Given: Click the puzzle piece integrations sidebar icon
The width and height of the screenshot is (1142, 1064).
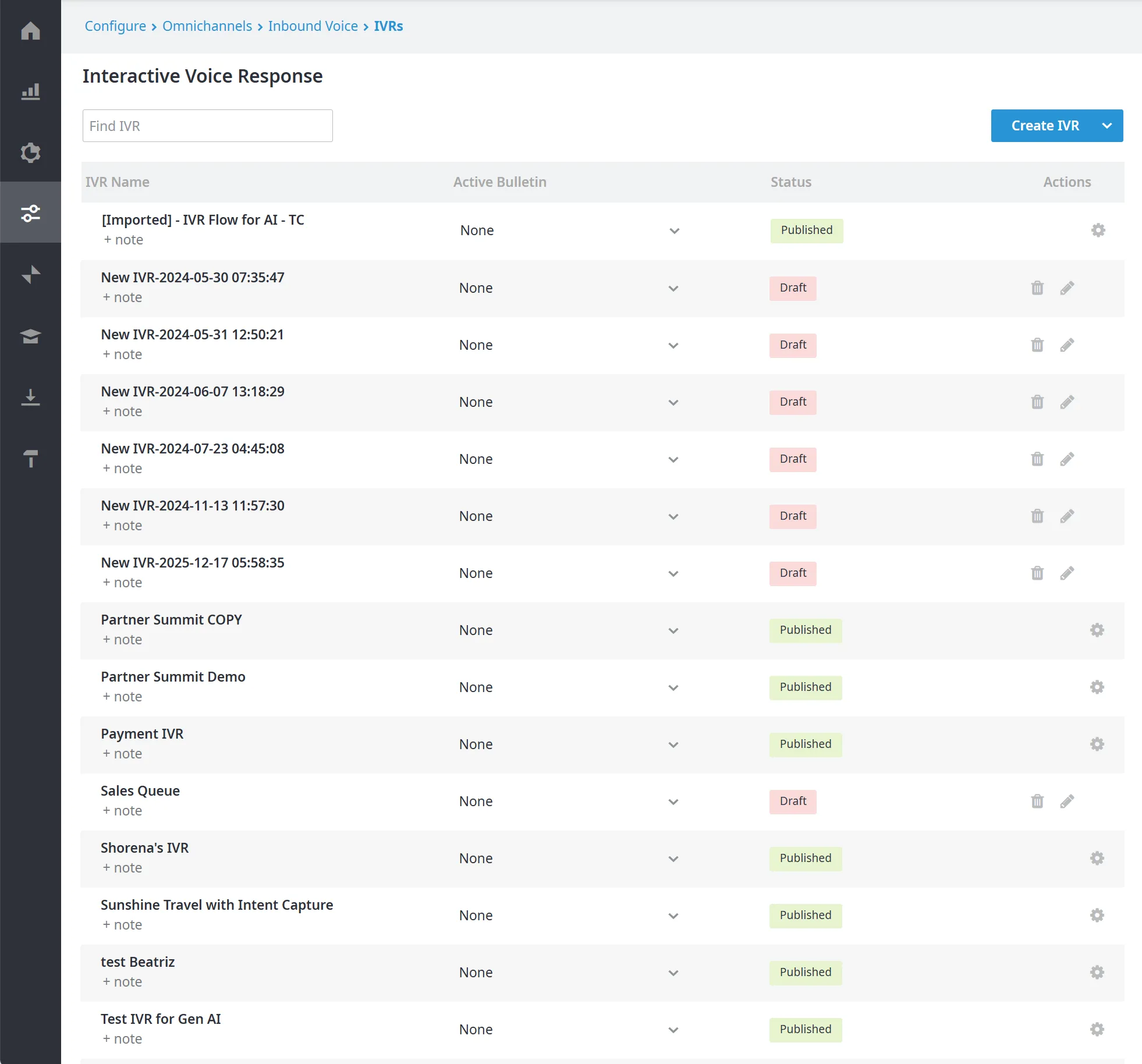Looking at the screenshot, I should pyautogui.click(x=30, y=152).
